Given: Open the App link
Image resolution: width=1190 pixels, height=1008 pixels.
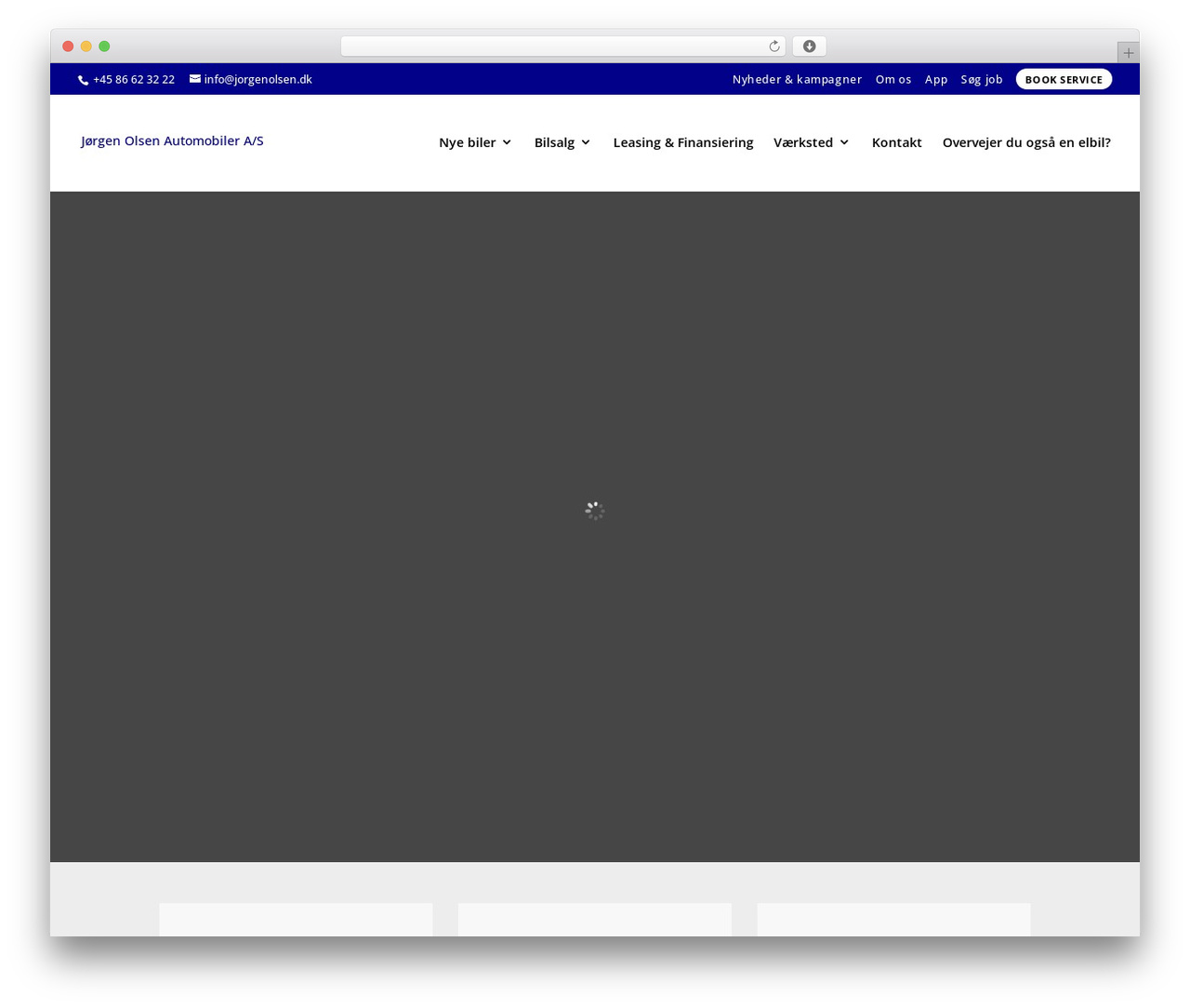Looking at the screenshot, I should [936, 79].
